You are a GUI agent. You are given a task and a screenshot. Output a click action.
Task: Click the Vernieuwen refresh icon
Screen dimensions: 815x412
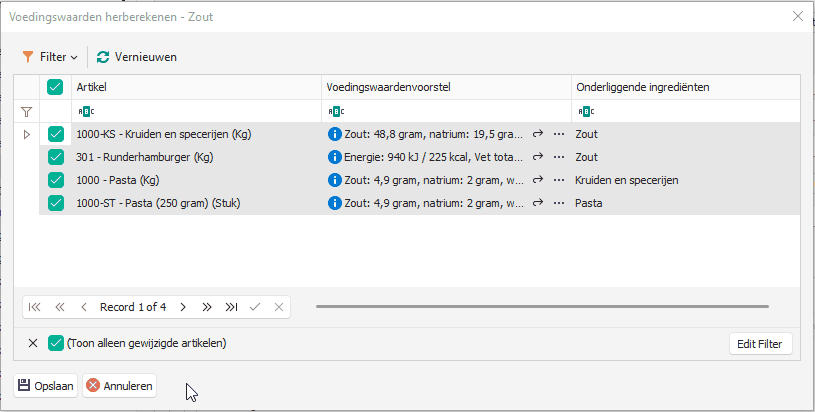tap(102, 57)
